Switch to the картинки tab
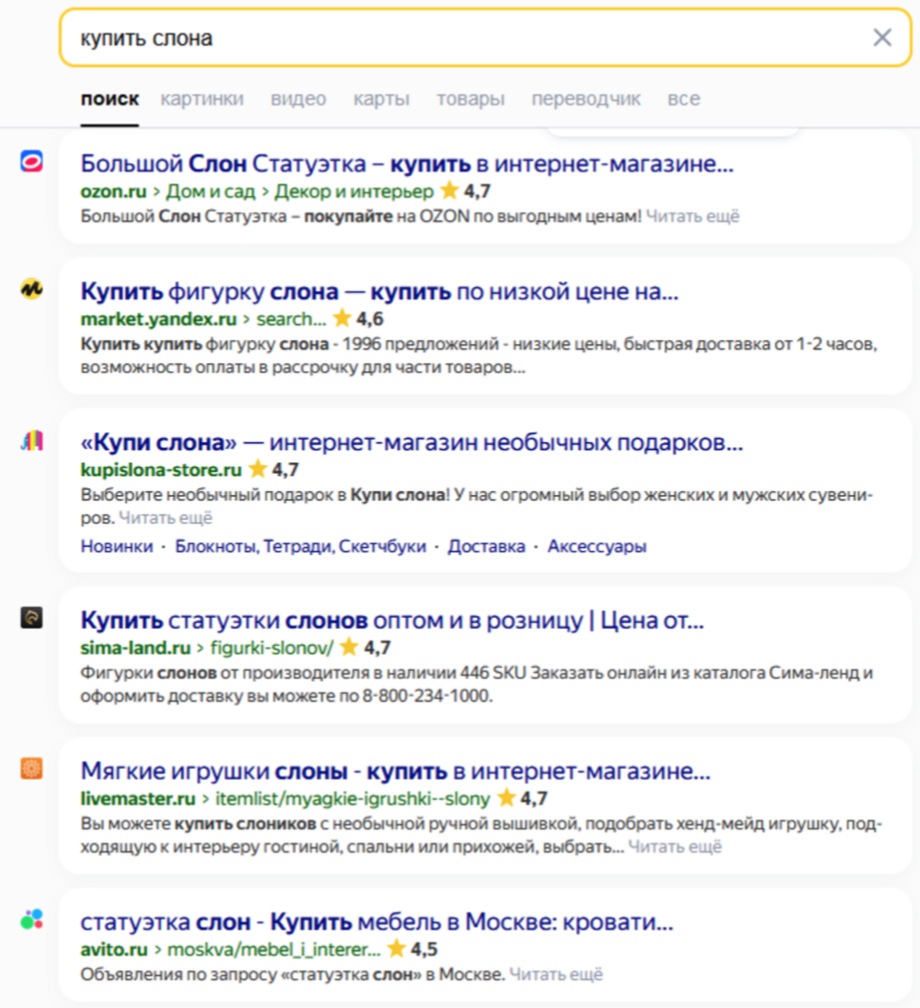920x1008 pixels. (202, 99)
